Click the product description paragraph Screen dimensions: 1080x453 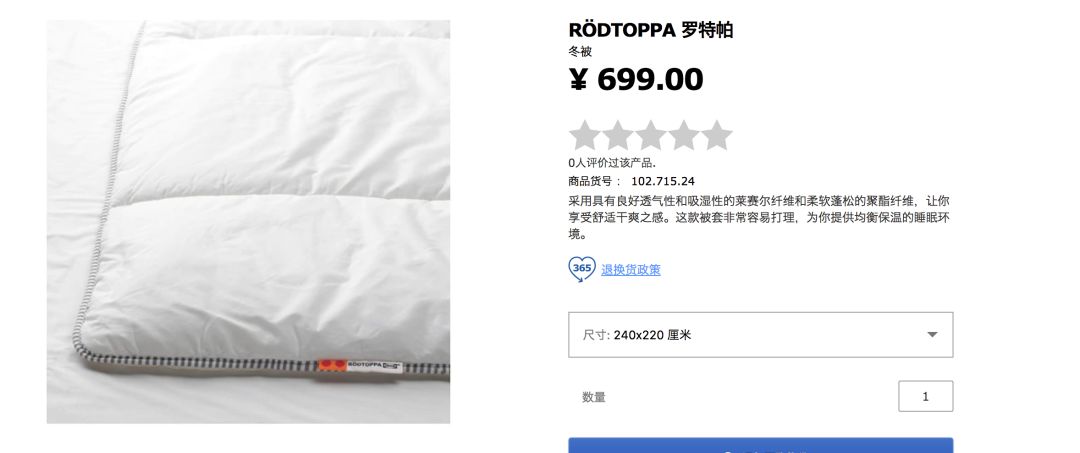point(759,218)
